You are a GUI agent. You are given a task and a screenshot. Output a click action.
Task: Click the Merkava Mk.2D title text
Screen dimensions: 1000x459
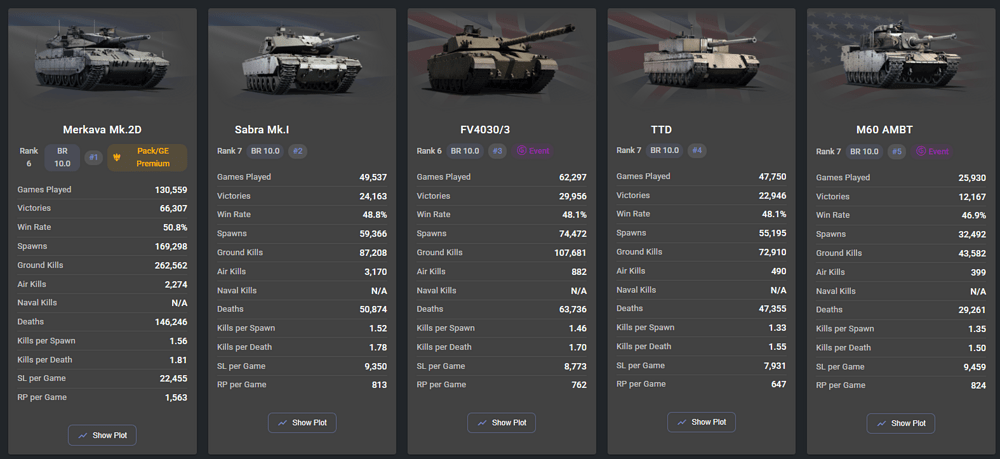click(x=102, y=129)
